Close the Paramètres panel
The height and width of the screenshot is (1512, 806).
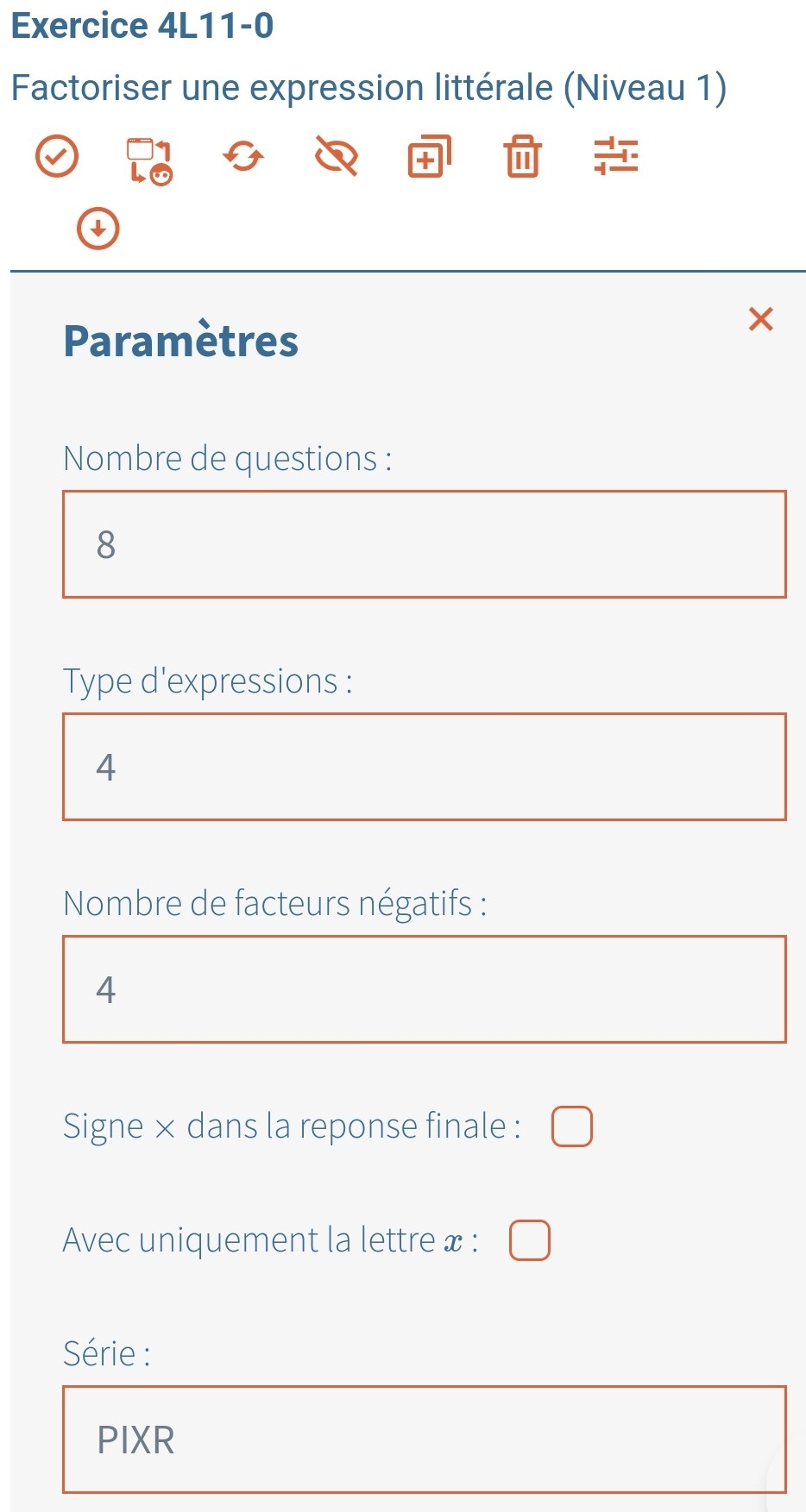[x=760, y=319]
